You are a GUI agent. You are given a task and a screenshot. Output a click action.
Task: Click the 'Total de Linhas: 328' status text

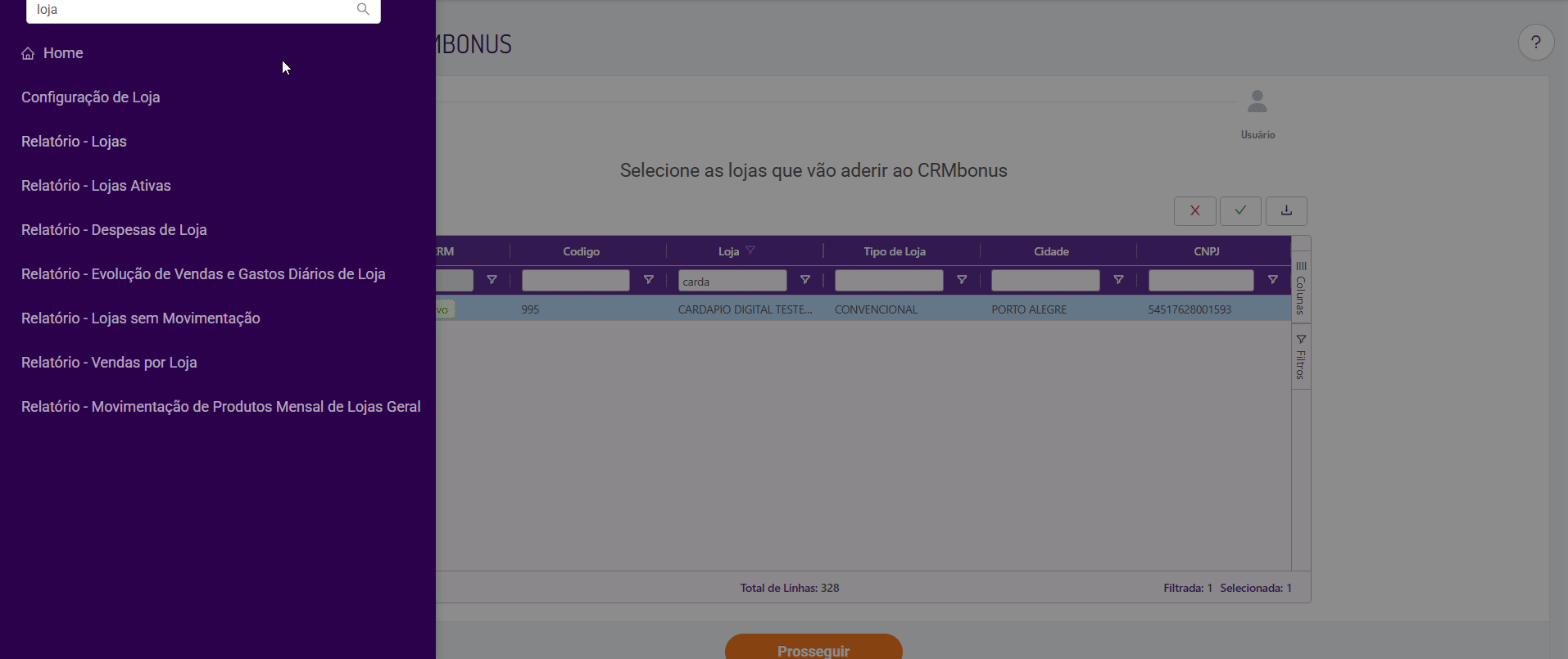790,588
